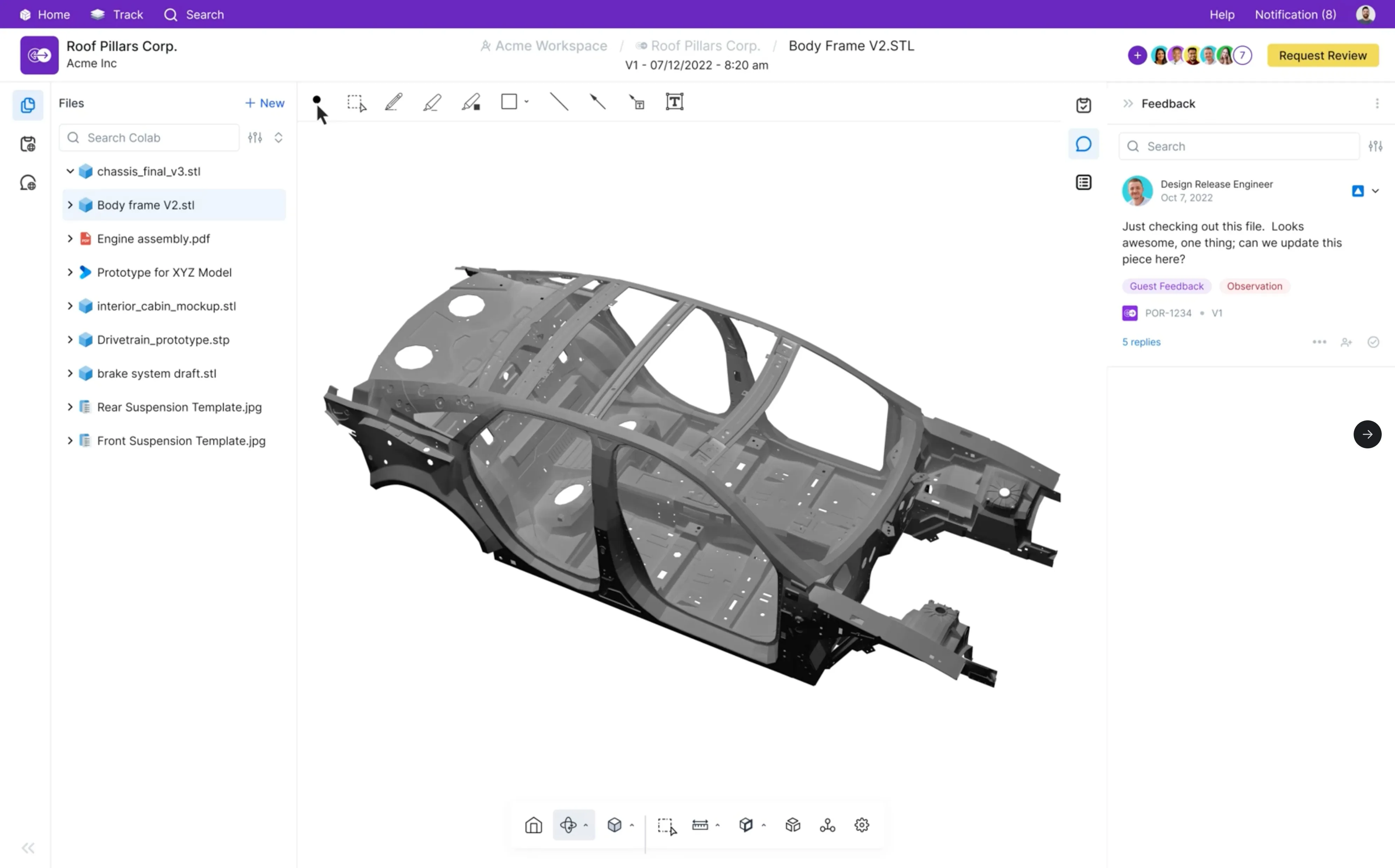Viewport: 1395px width, 868px height.
Task: Click the Request Review button
Action: click(x=1323, y=56)
